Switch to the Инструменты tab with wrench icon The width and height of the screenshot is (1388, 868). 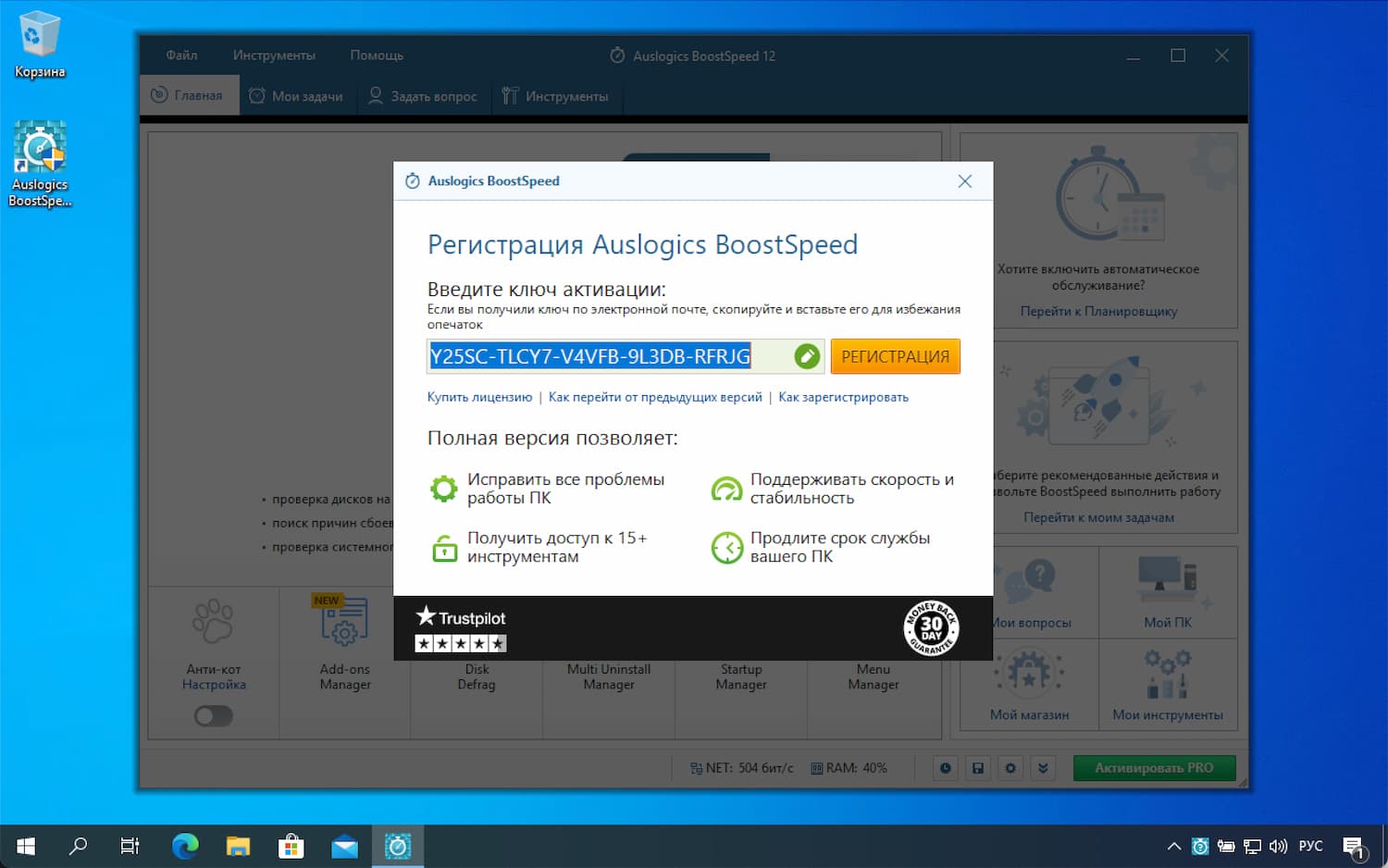555,95
